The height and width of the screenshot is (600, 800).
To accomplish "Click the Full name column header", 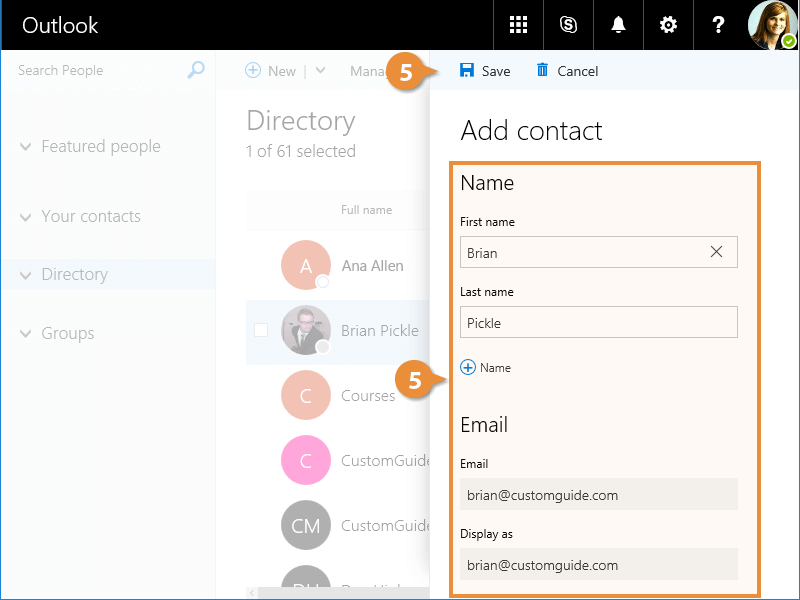I will [x=366, y=210].
